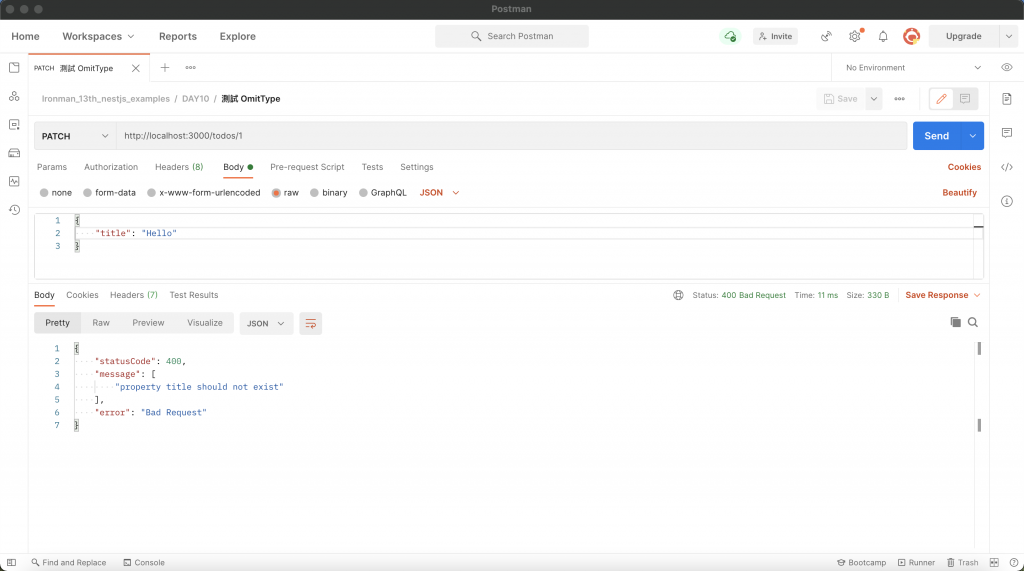Add a new request tab

tap(165, 67)
